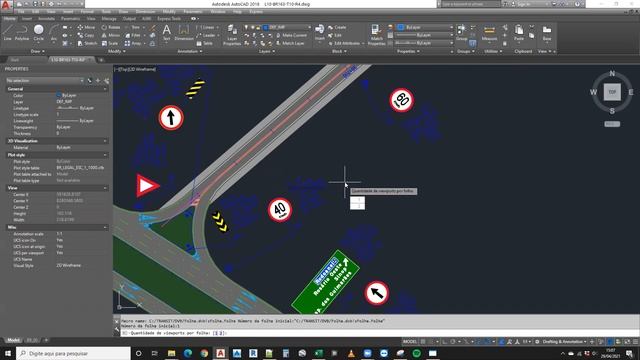This screenshot has height=360, width=640.
Task: Click the ByLayer color swatch in Properties ribbon panel
Action: (401, 27)
